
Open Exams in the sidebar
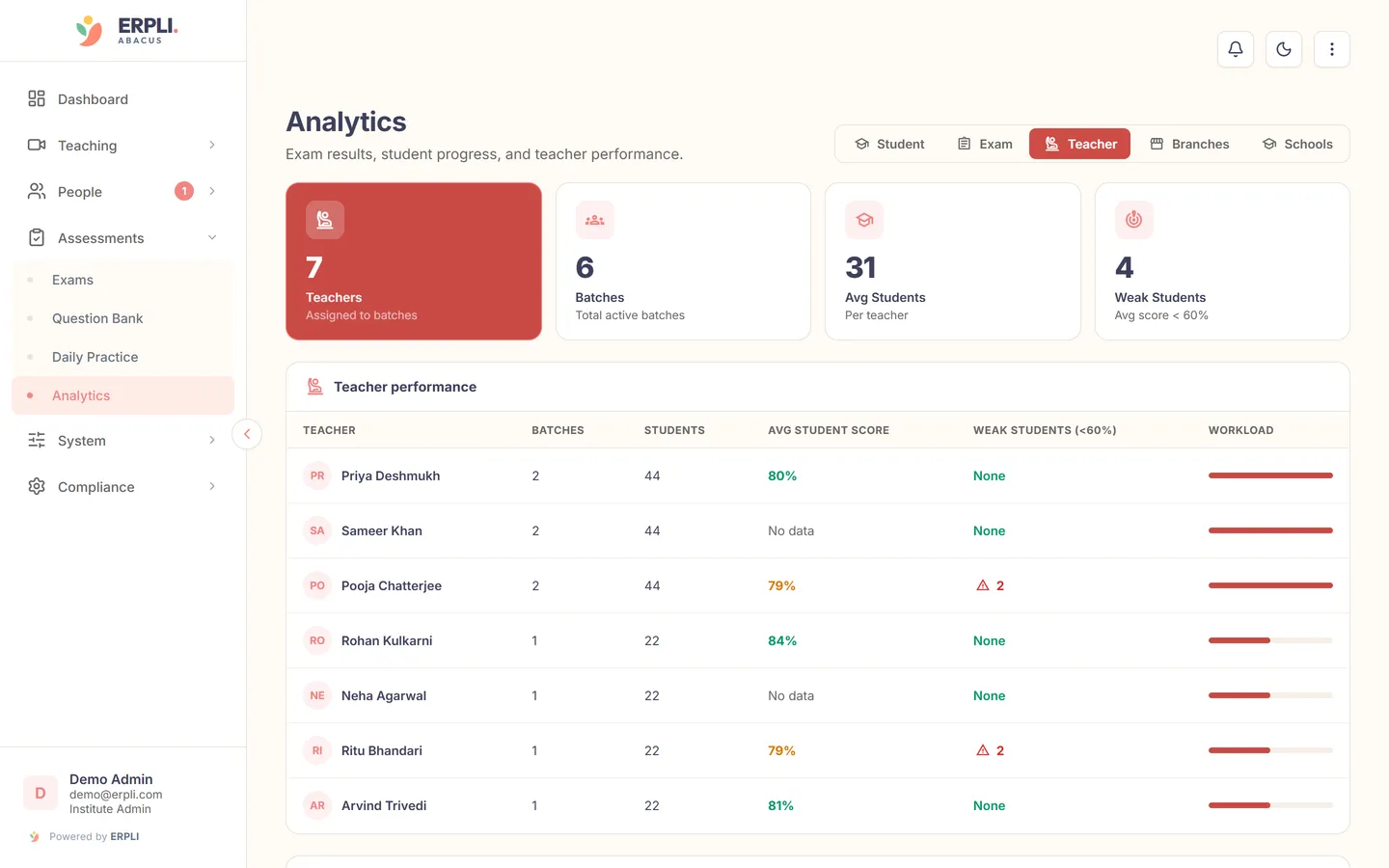(123, 280)
